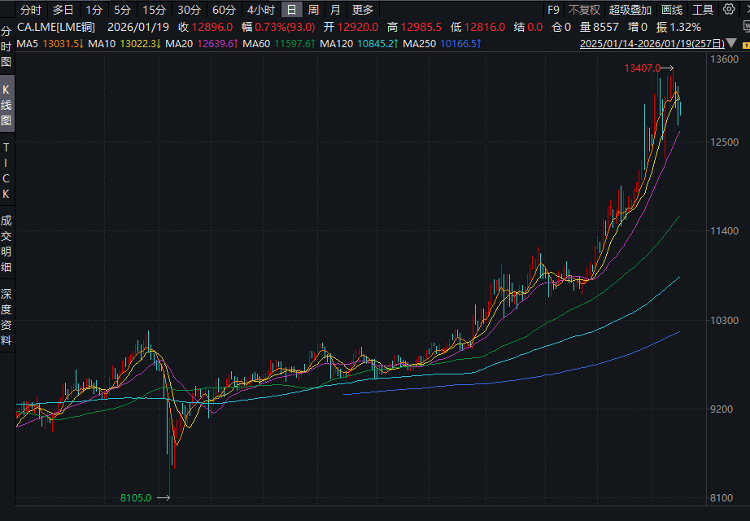The image size is (750, 521).
Task: Pick the 30分 interval
Action: (189, 10)
